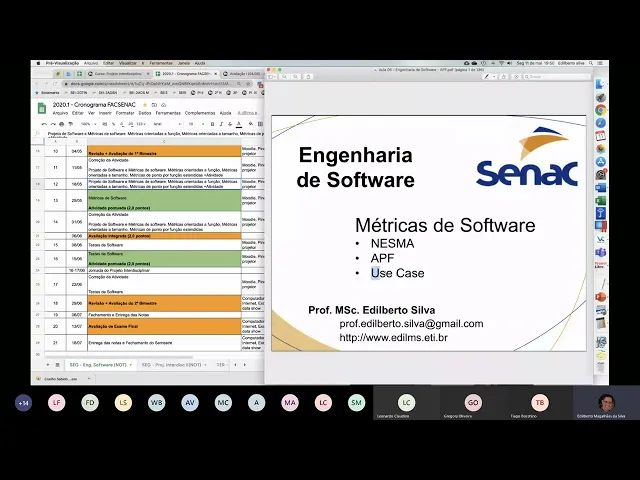Image resolution: width=640 pixels, height=480 pixels.
Task: Open Finder from the Dock
Action: (x=600, y=84)
